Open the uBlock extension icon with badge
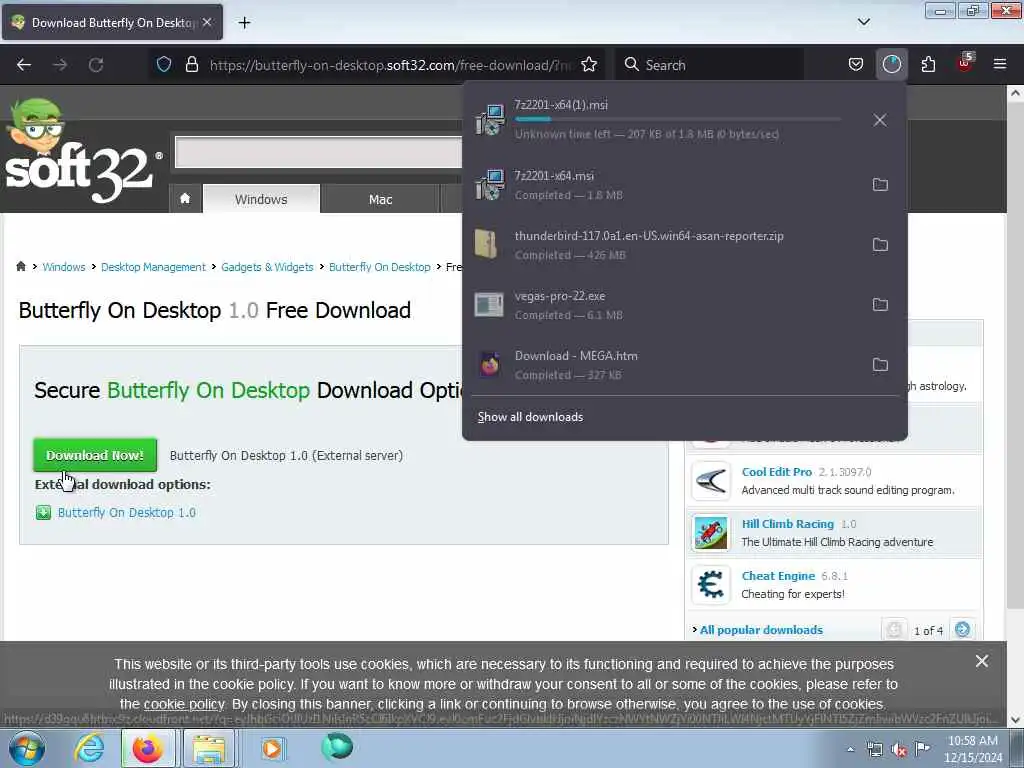Screen dimensions: 1024x768 pos(965,63)
